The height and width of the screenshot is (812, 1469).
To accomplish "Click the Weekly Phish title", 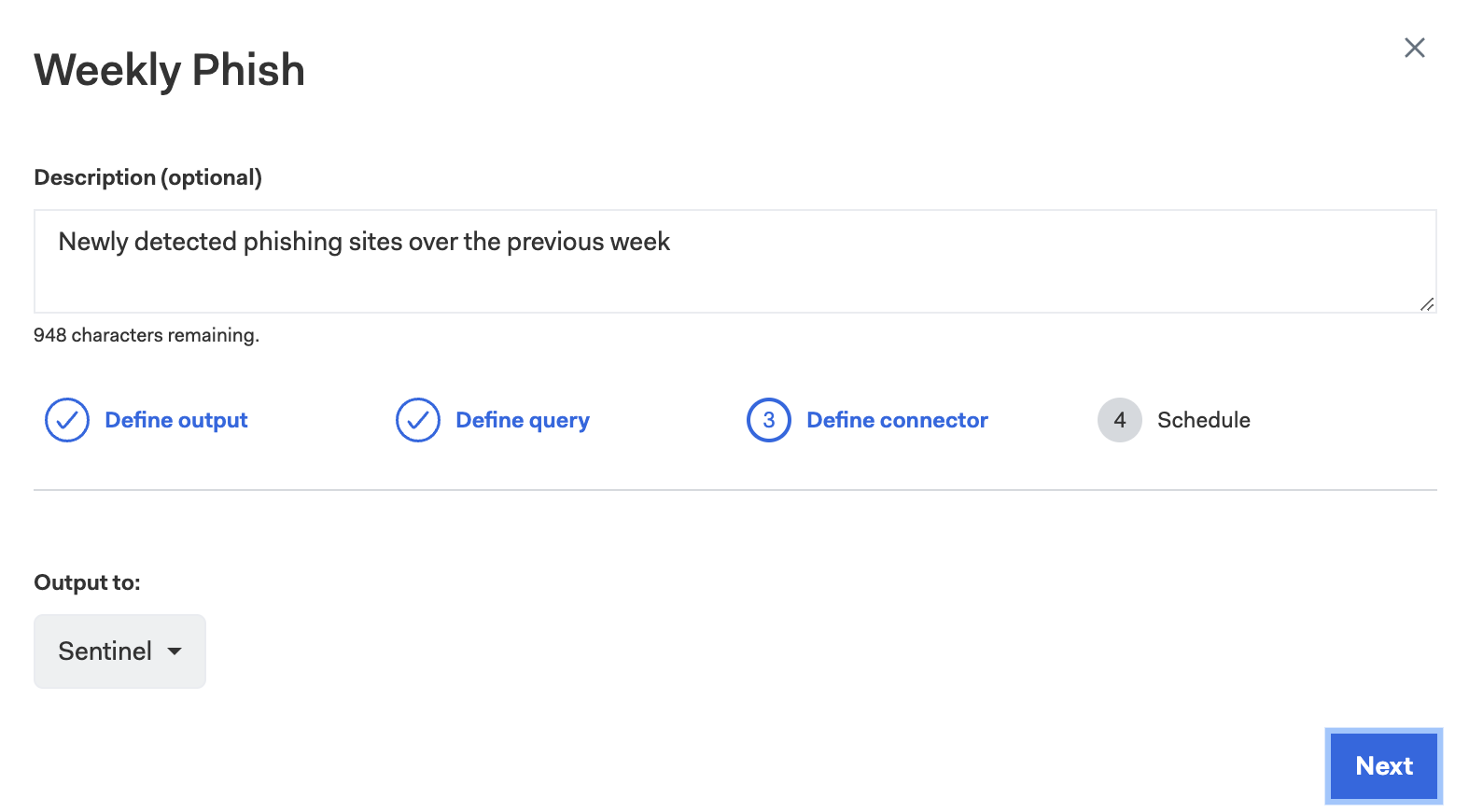I will [170, 70].
